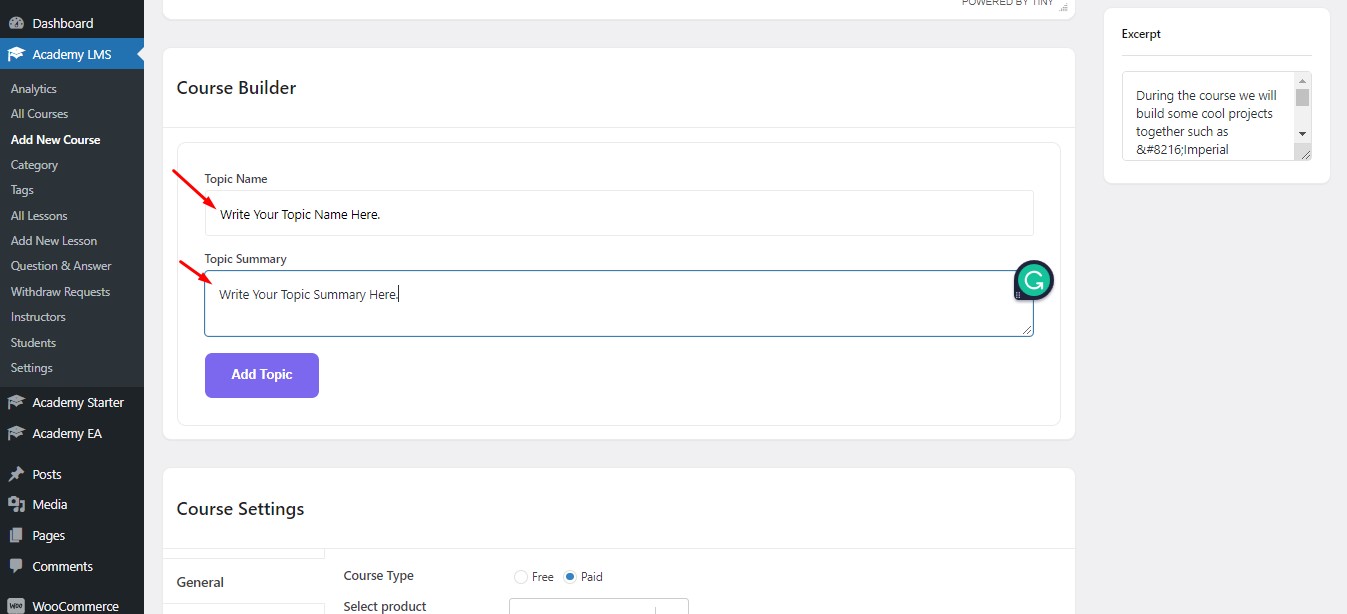Click the Topic Summary label

point(245,259)
